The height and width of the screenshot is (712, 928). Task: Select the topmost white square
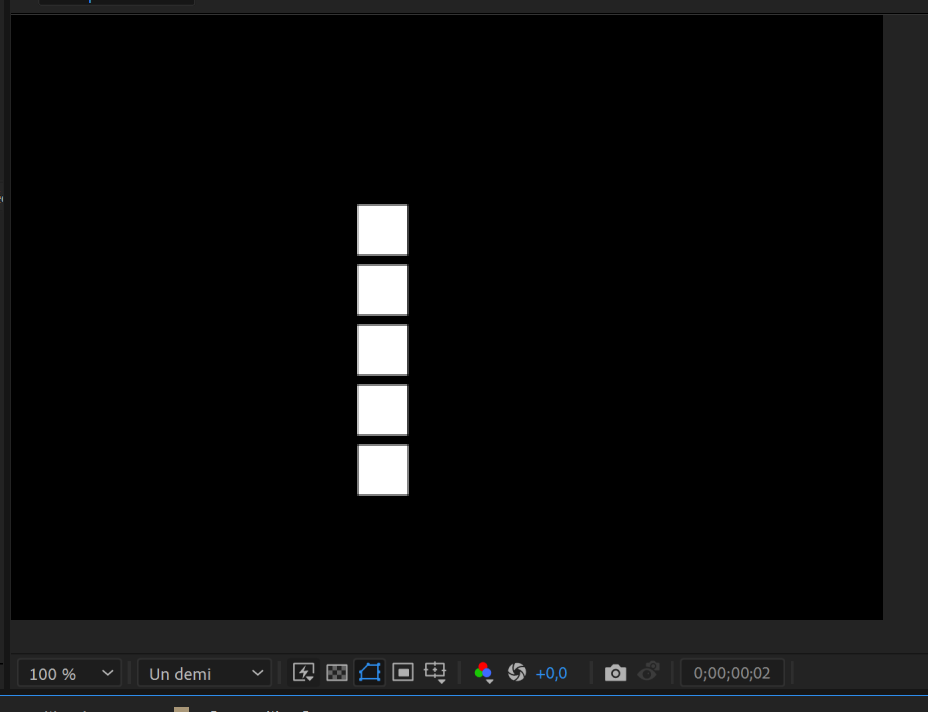[x=382, y=230]
